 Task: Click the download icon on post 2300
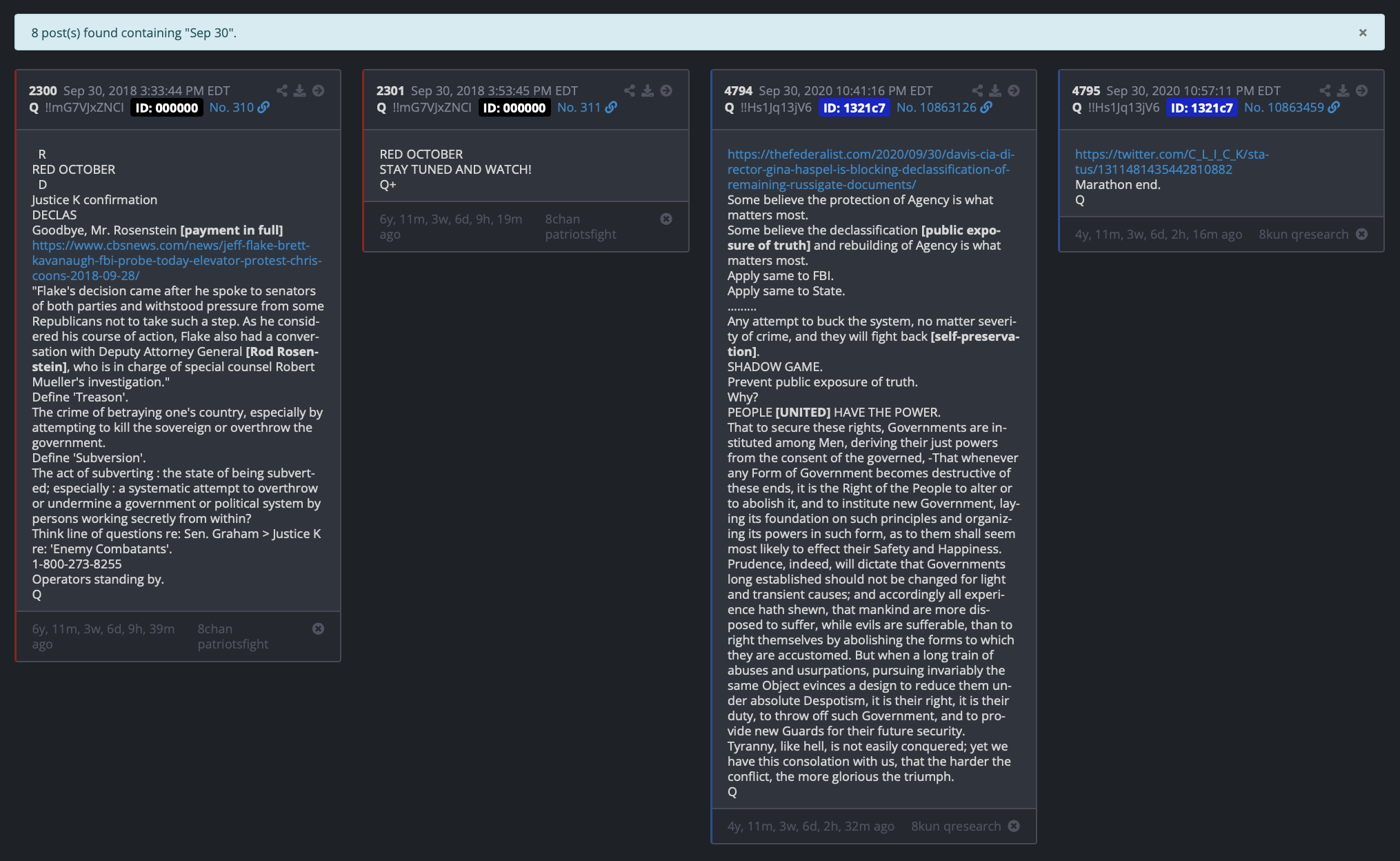coord(300,90)
